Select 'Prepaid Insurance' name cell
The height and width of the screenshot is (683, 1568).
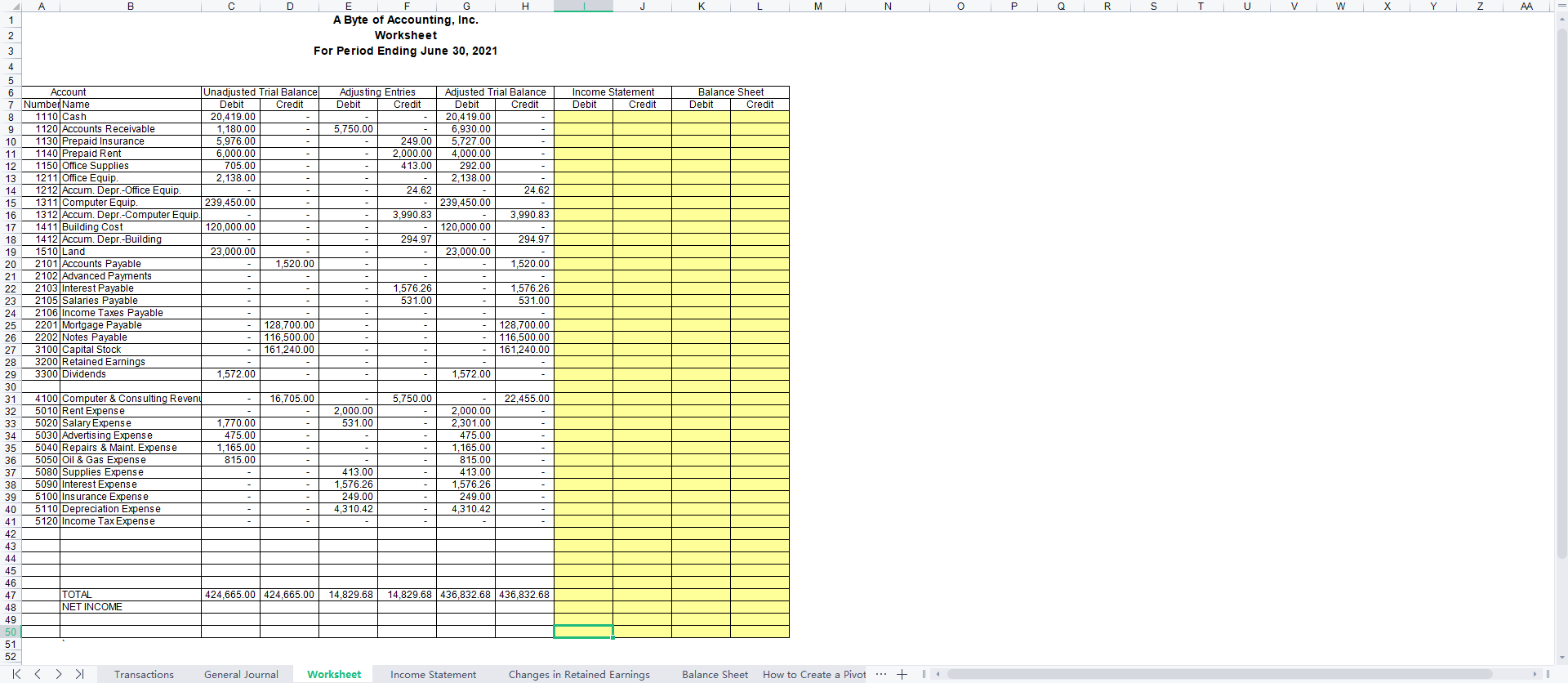131,141
